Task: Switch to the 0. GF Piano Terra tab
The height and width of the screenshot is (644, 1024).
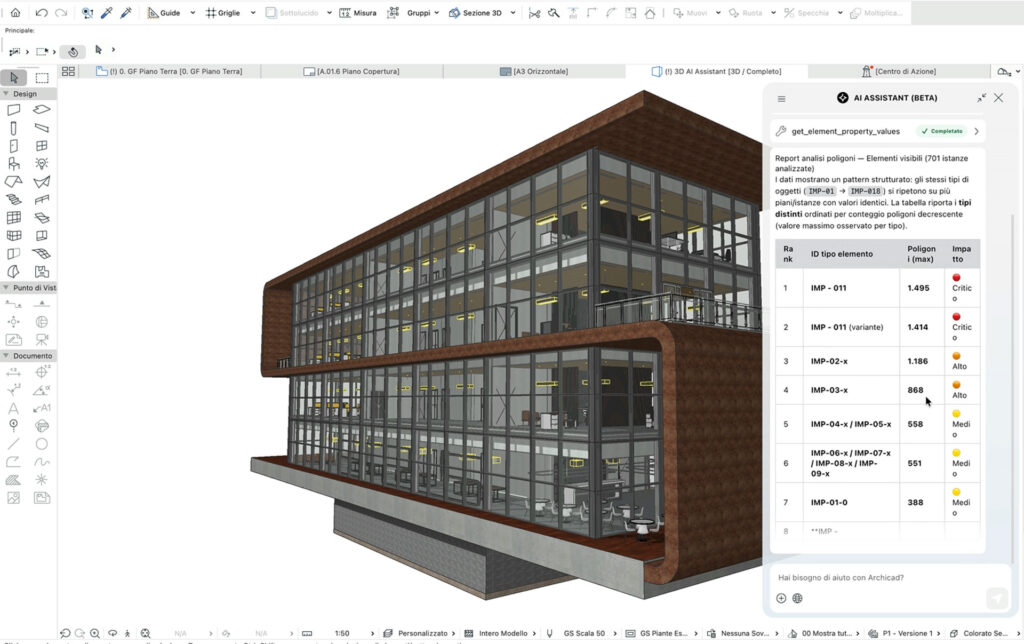Action: pyautogui.click(x=169, y=71)
